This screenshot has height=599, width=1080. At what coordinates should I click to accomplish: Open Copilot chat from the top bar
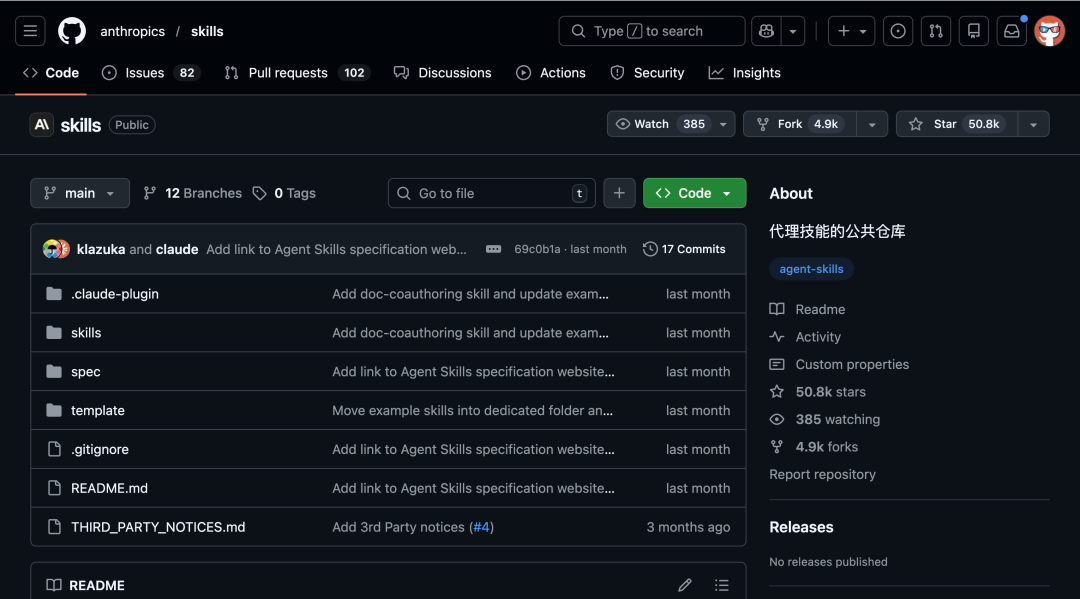[766, 31]
